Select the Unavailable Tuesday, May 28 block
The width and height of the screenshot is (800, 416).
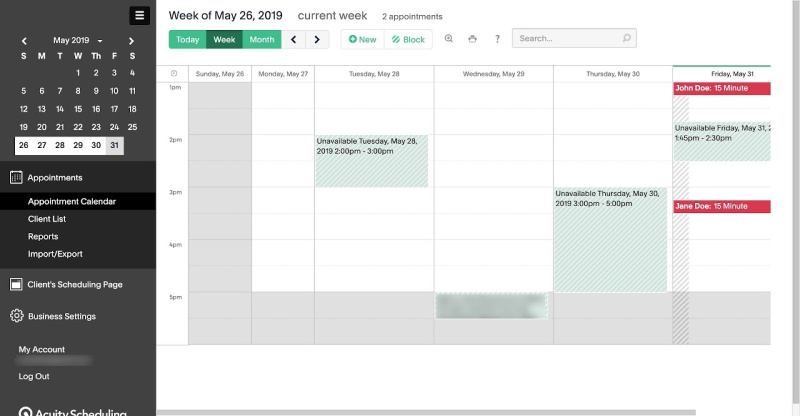pyautogui.click(x=371, y=161)
